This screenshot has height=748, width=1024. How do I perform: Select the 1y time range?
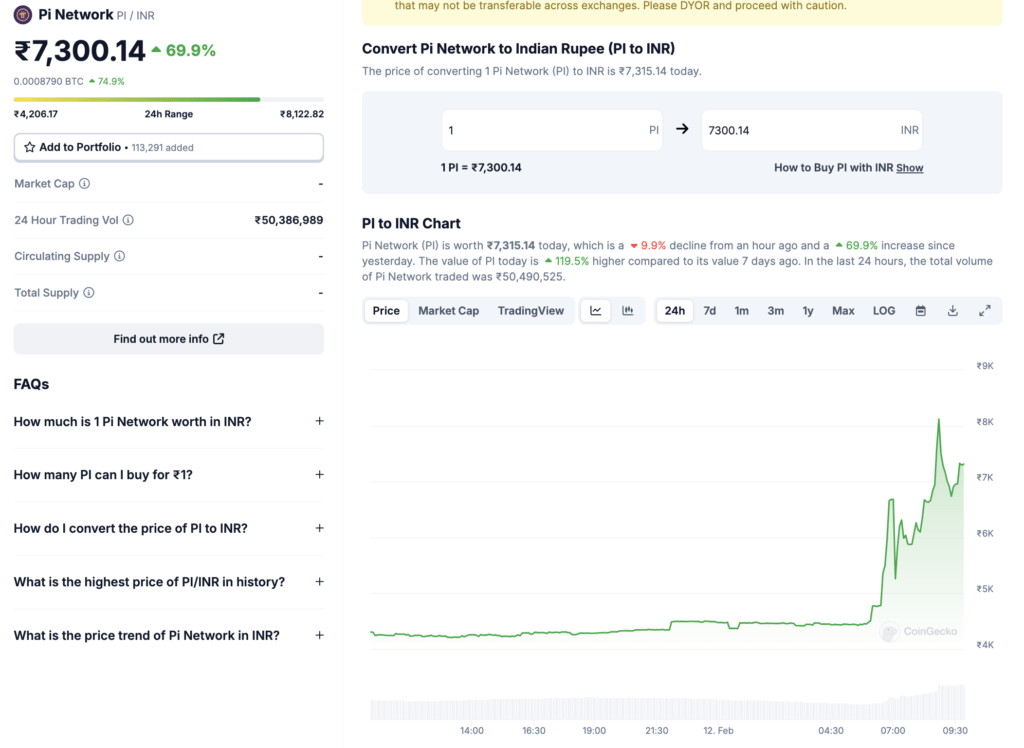point(808,311)
